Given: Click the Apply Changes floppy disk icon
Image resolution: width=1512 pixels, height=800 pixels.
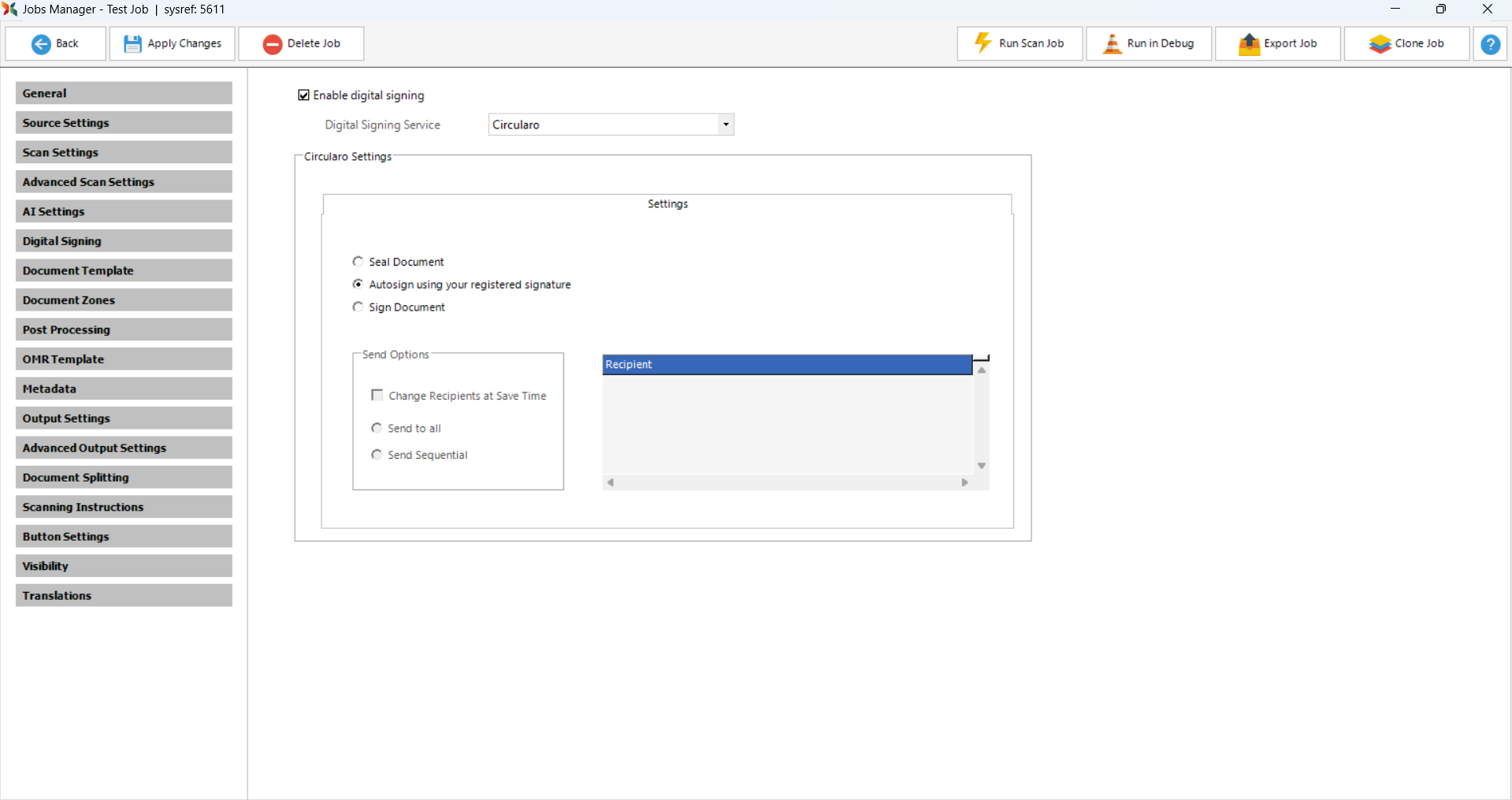Looking at the screenshot, I should (x=132, y=44).
